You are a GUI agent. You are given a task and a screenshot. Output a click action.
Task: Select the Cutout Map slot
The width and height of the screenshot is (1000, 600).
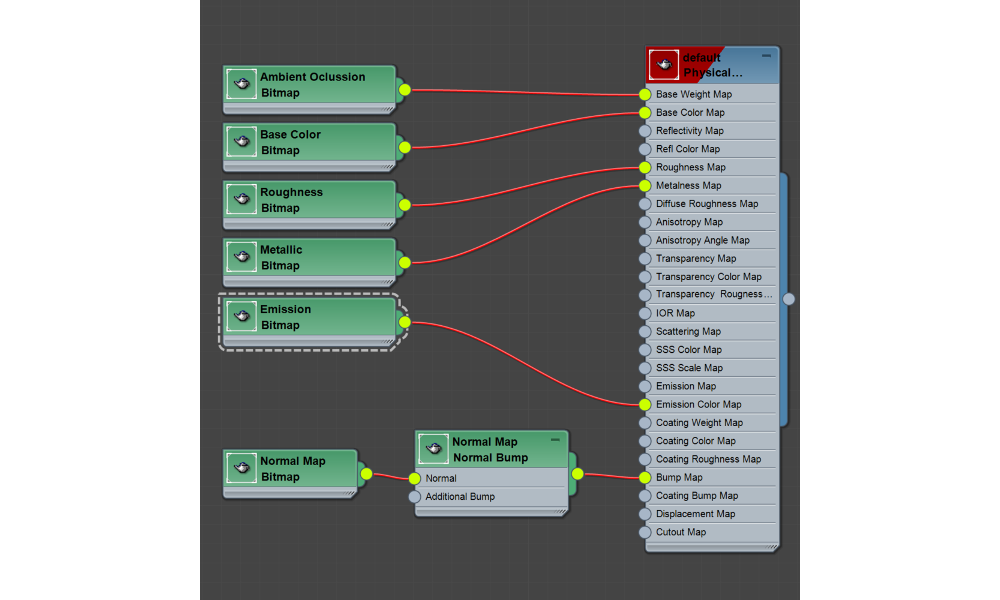(681, 532)
